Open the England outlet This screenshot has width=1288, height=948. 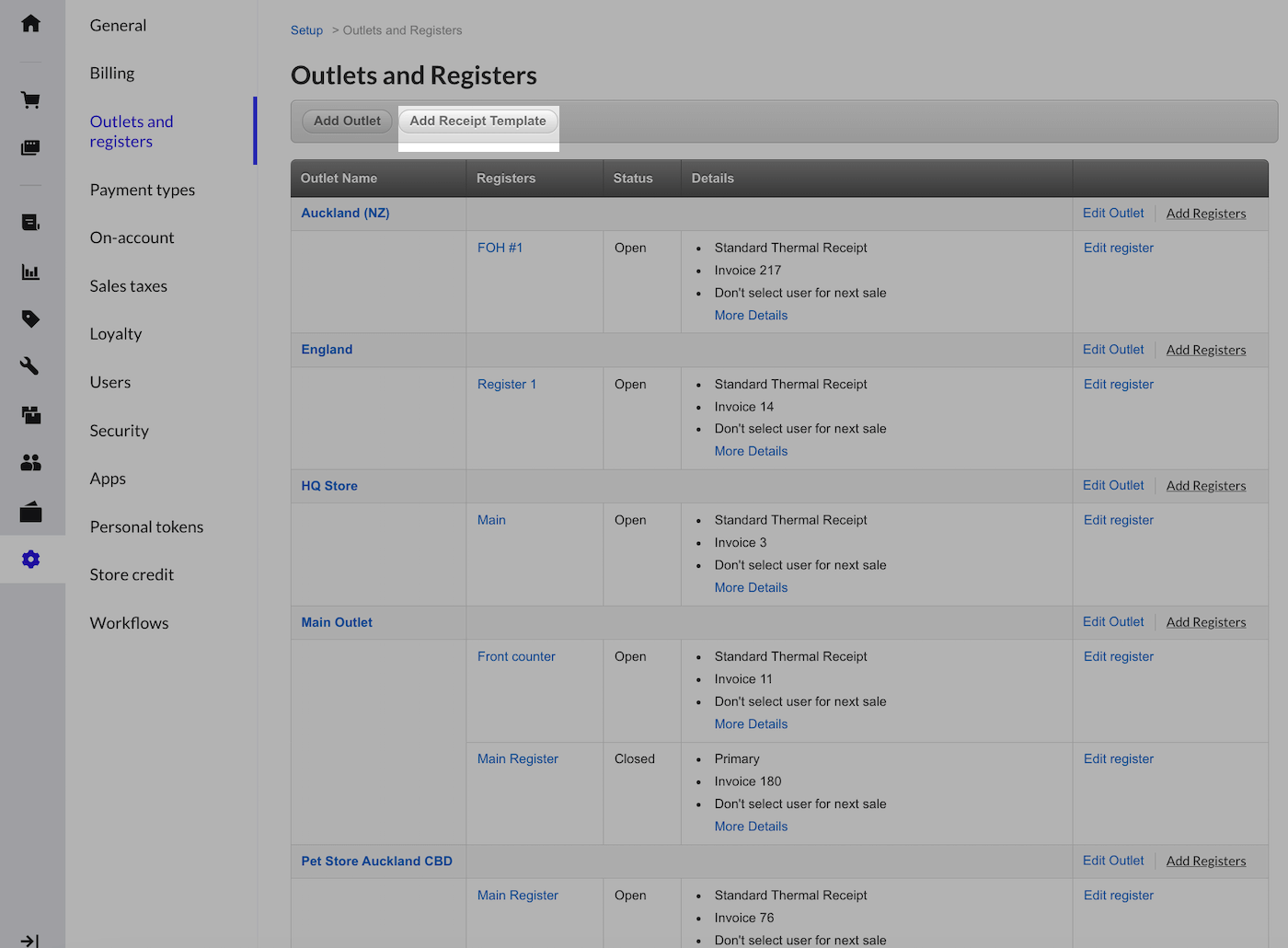327,349
